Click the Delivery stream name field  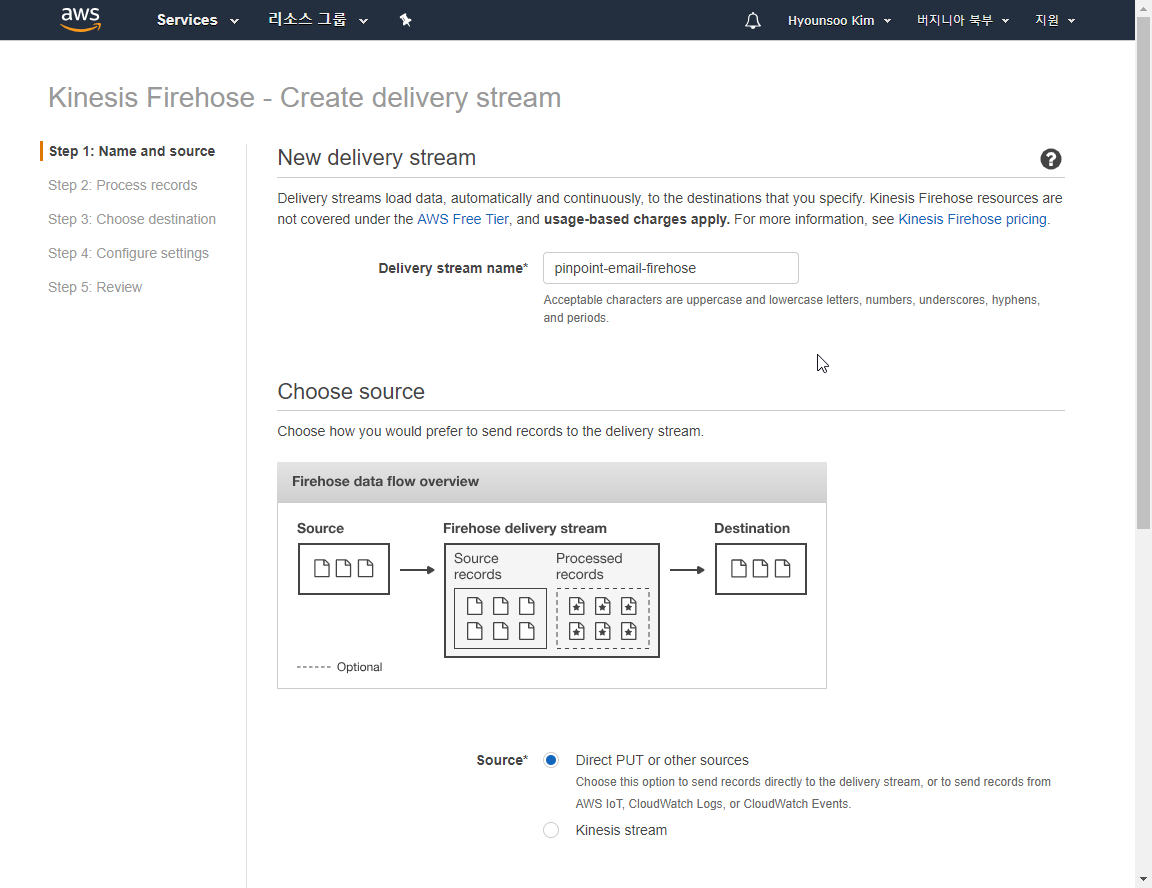671,268
